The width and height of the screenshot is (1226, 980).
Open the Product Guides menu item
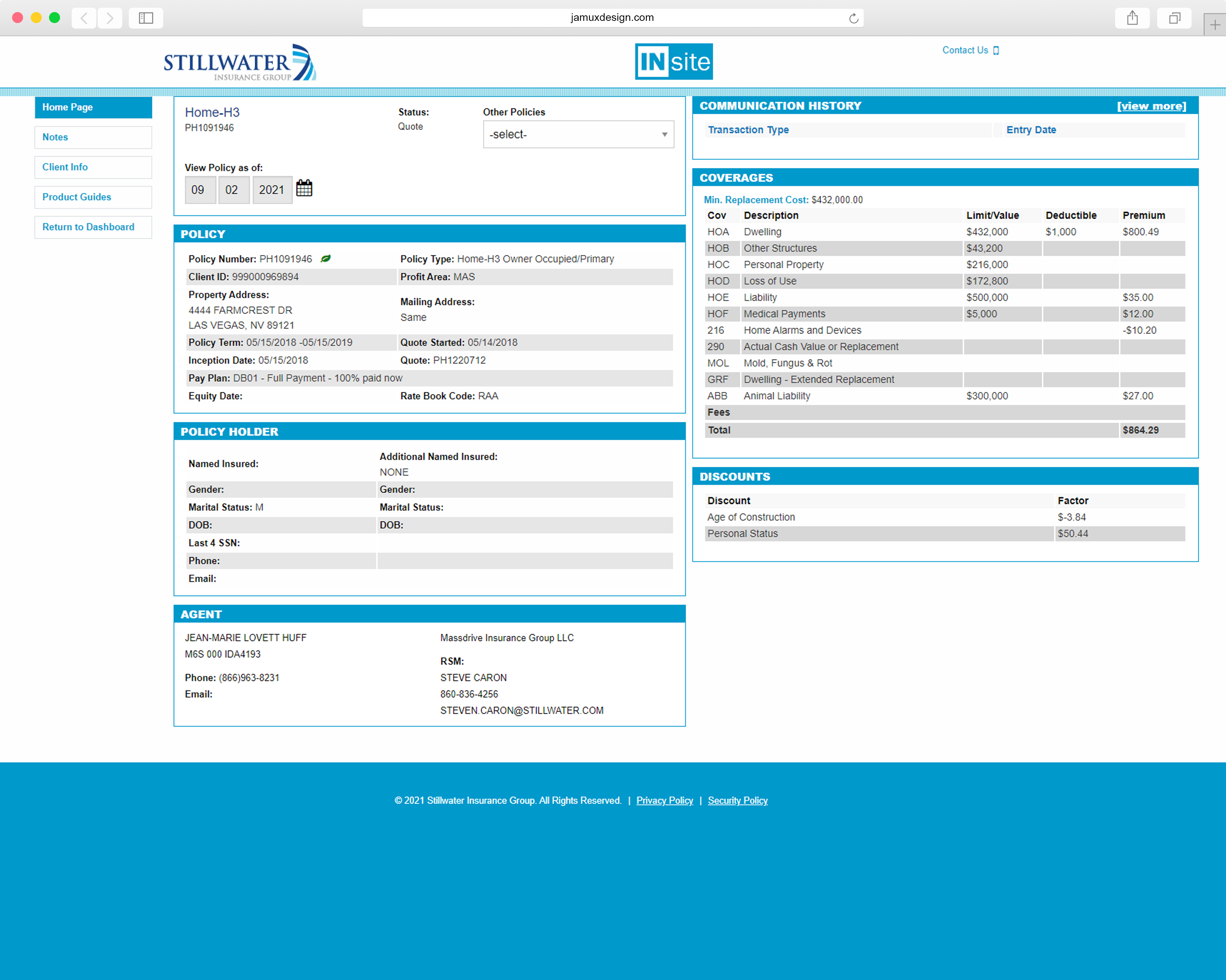click(x=93, y=197)
